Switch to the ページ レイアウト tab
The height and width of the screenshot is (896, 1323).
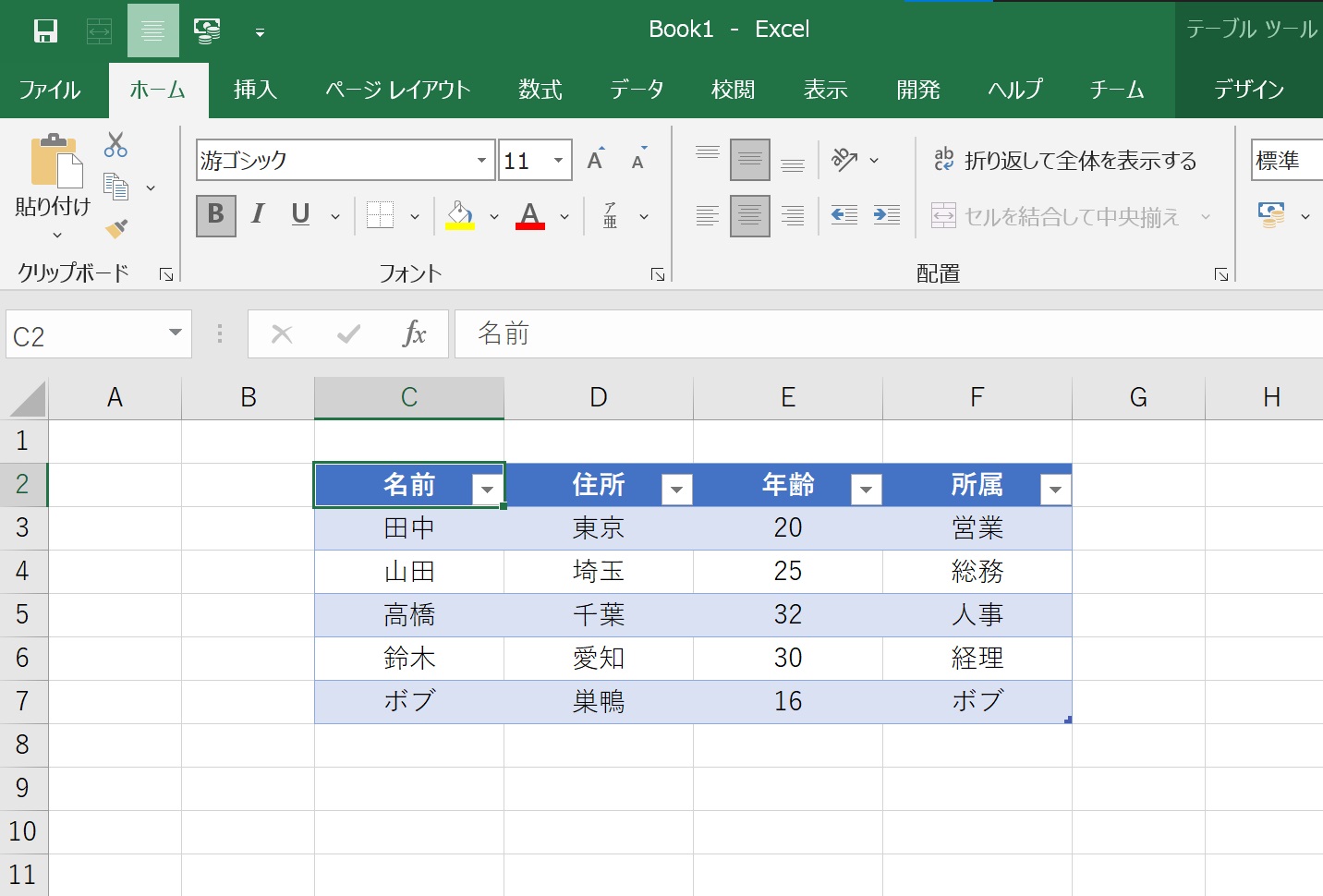click(398, 90)
